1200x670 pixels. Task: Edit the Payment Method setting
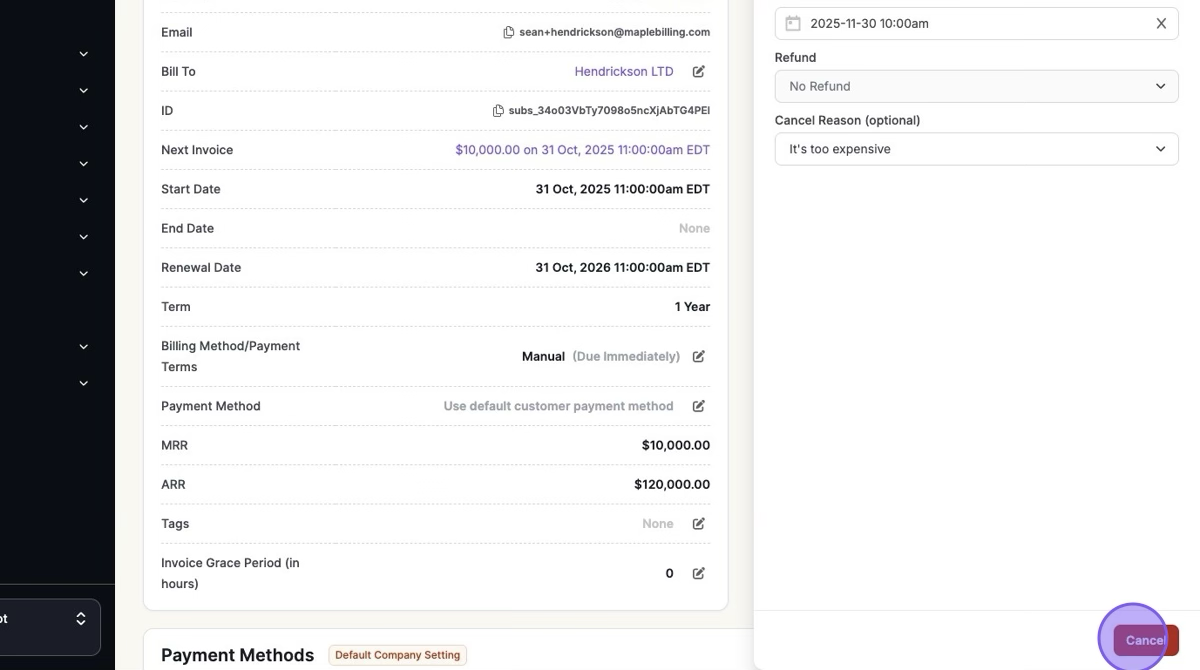699,406
